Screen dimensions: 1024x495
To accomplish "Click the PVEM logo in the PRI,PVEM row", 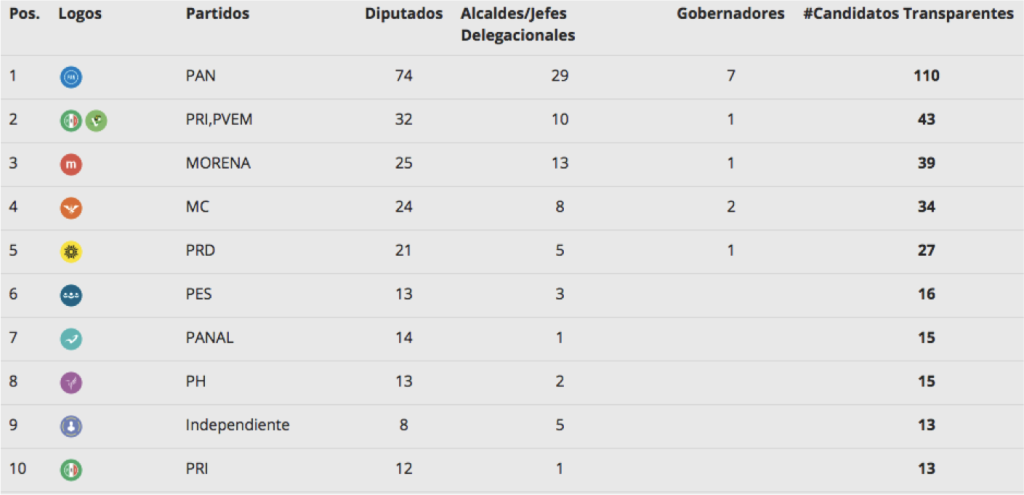I will tap(96, 121).
